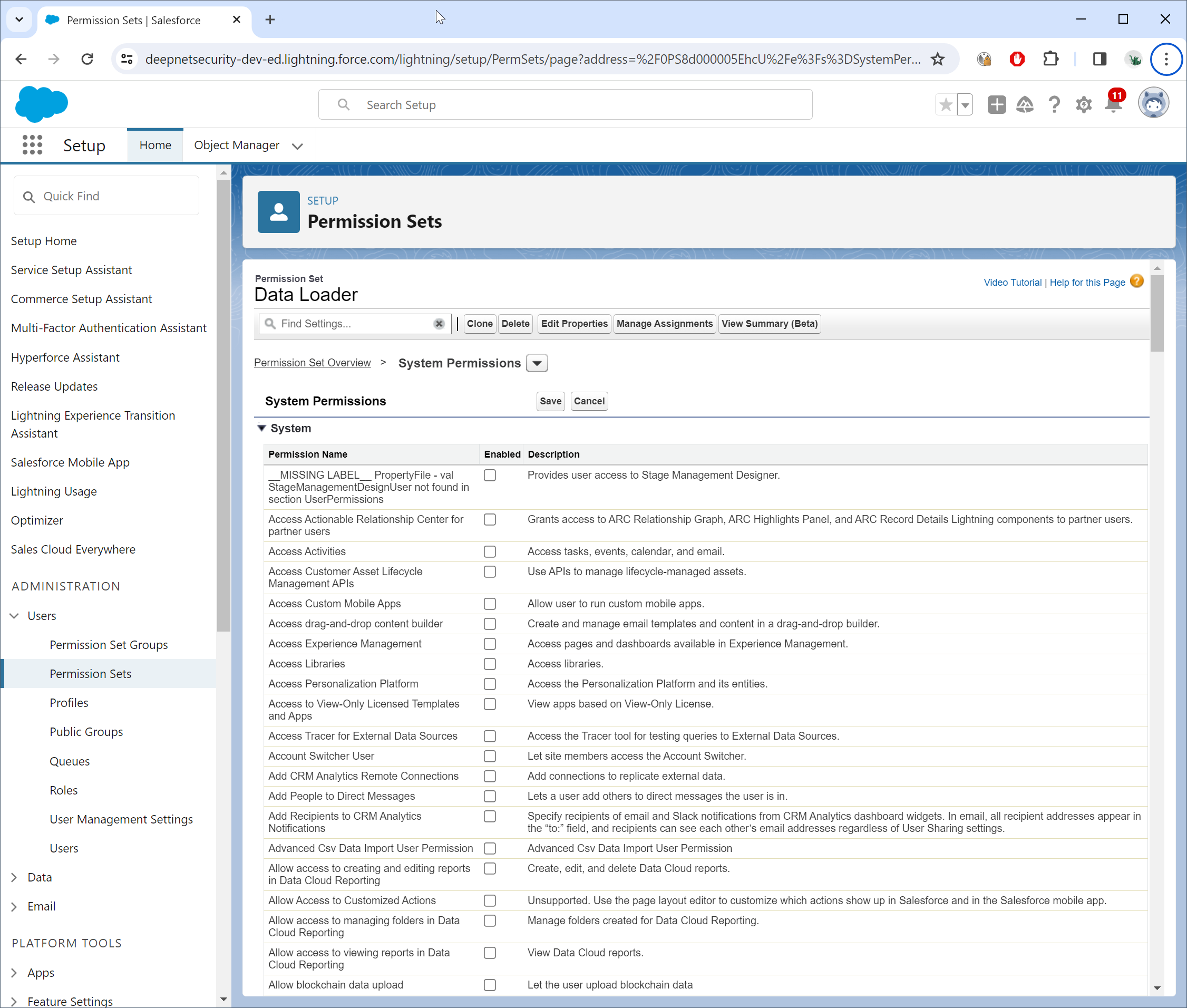Viewport: 1187px width, 1008px height.
Task: Check the Access Libraries permission
Action: click(490, 664)
